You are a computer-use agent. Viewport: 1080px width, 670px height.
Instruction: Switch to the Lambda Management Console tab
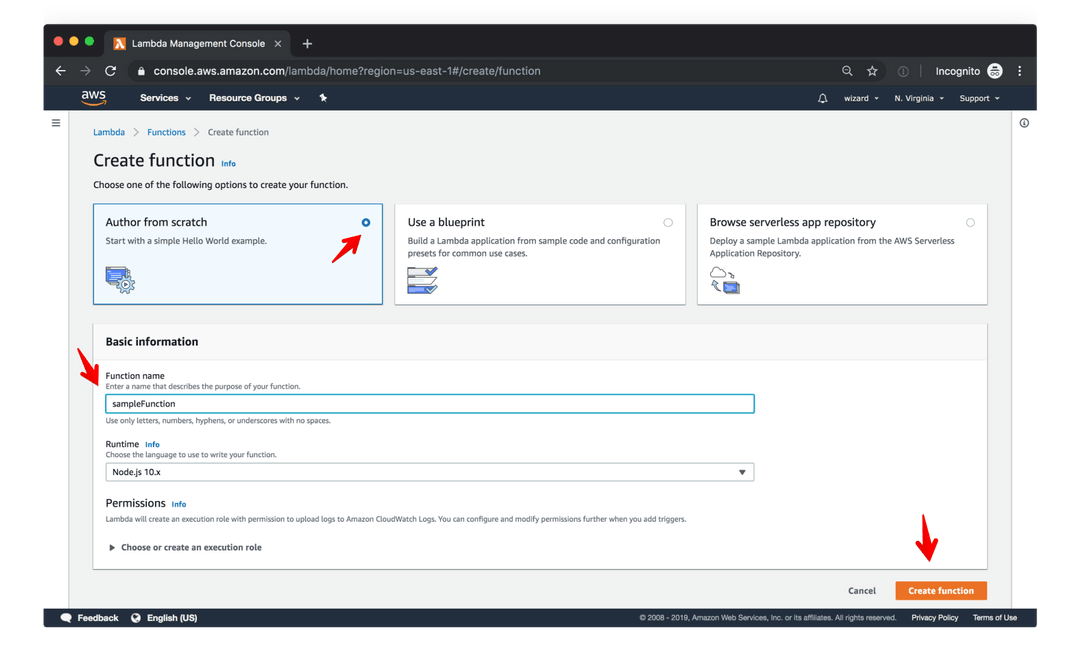pos(198,43)
